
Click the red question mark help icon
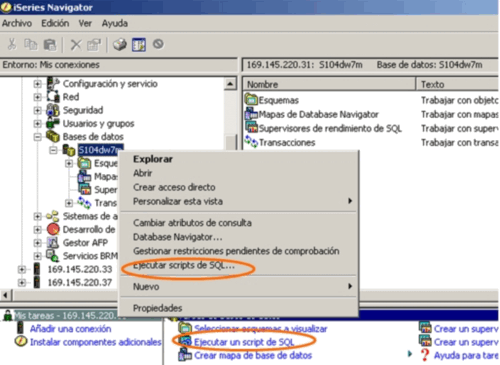pos(425,355)
